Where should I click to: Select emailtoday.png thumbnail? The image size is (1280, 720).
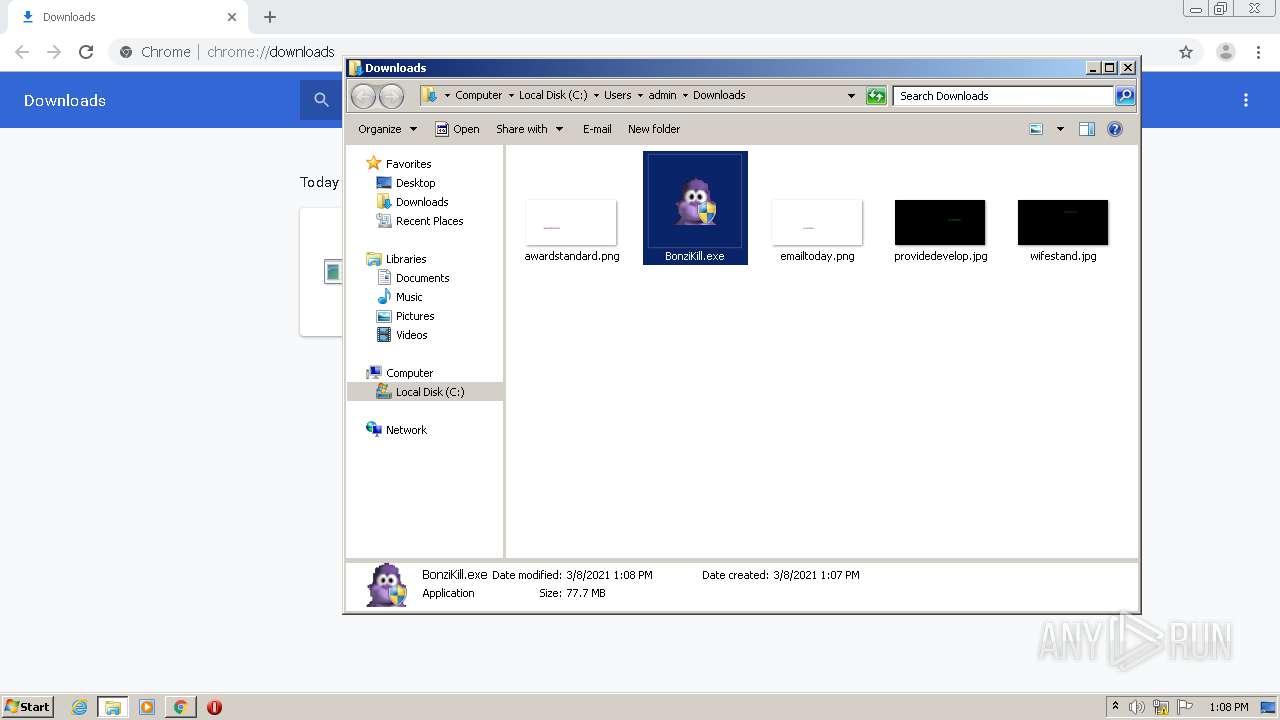[x=817, y=222]
